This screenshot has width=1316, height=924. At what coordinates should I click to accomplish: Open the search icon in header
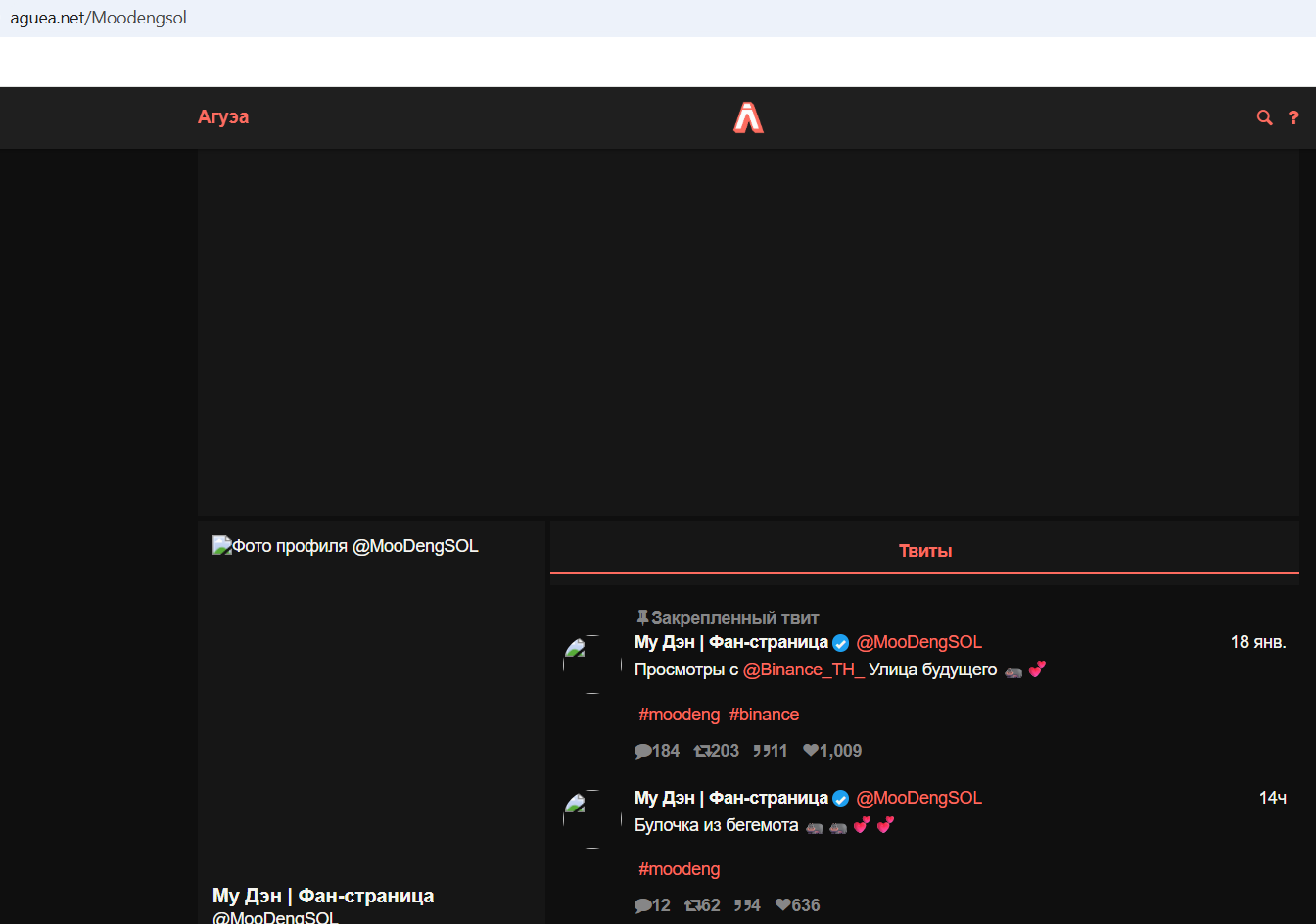[x=1264, y=117]
